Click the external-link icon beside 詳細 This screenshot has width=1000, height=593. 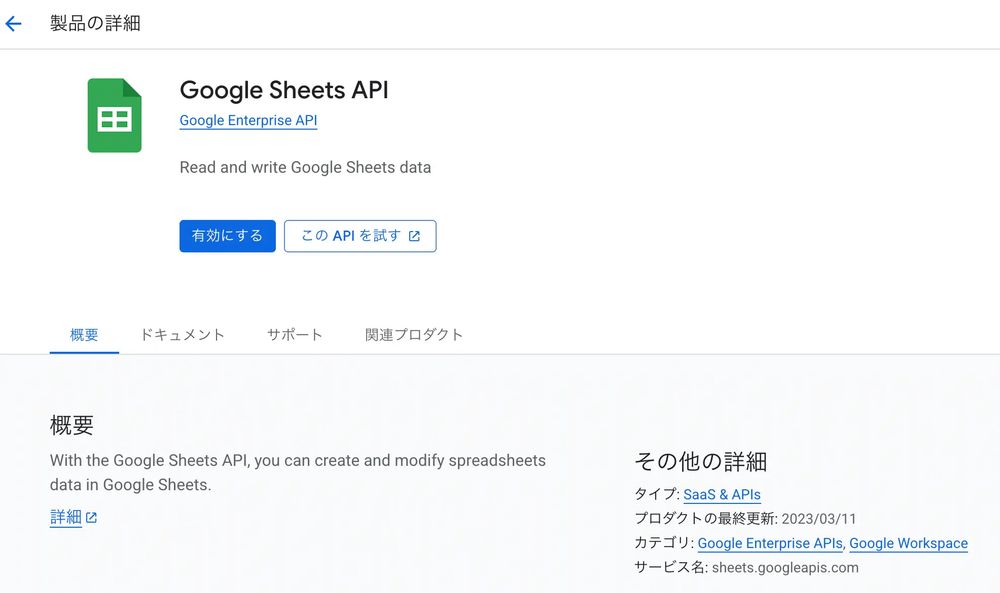click(92, 518)
